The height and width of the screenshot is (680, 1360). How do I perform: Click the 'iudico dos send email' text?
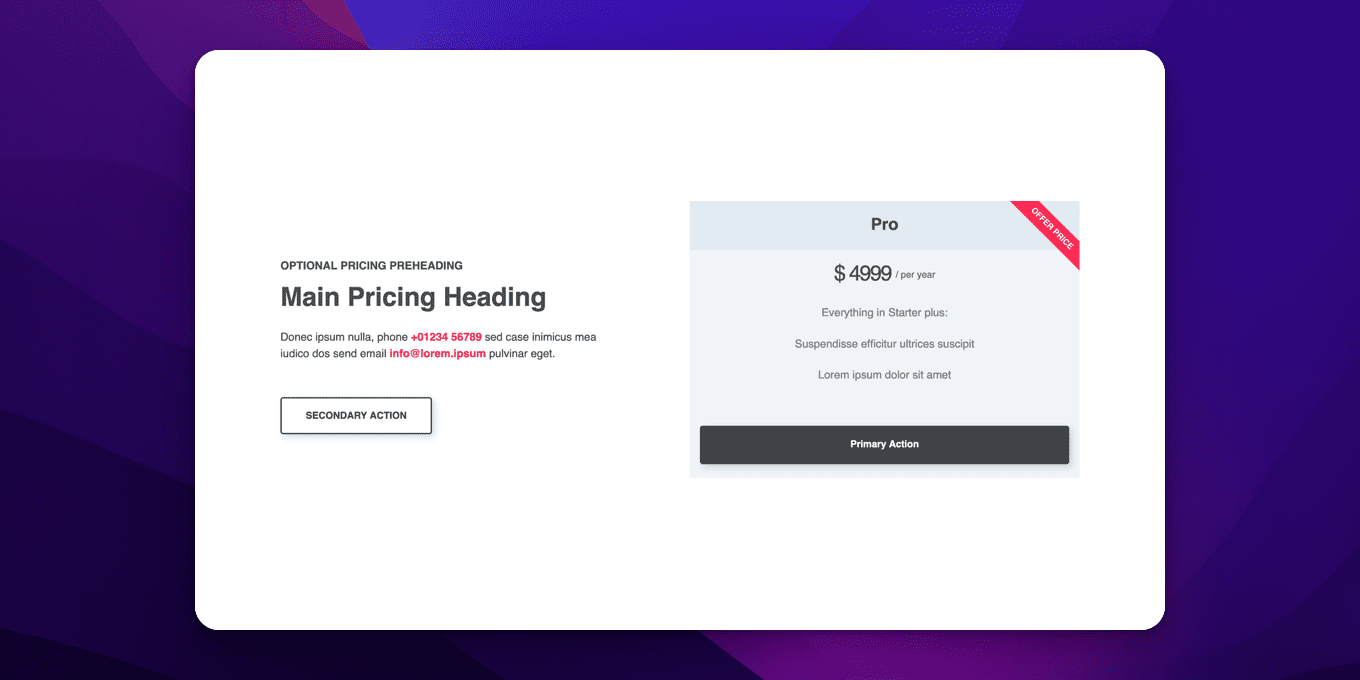(x=333, y=354)
